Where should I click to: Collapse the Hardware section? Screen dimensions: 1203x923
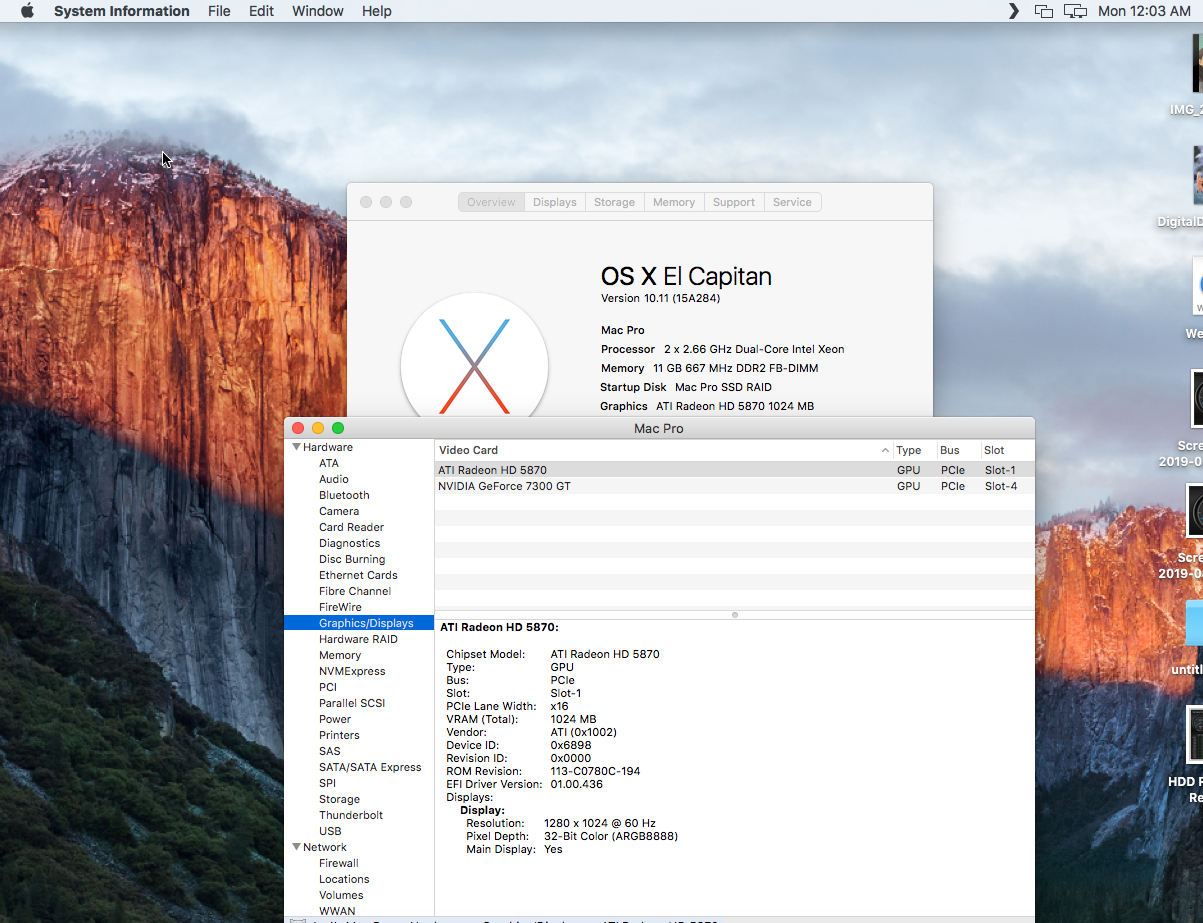click(297, 447)
